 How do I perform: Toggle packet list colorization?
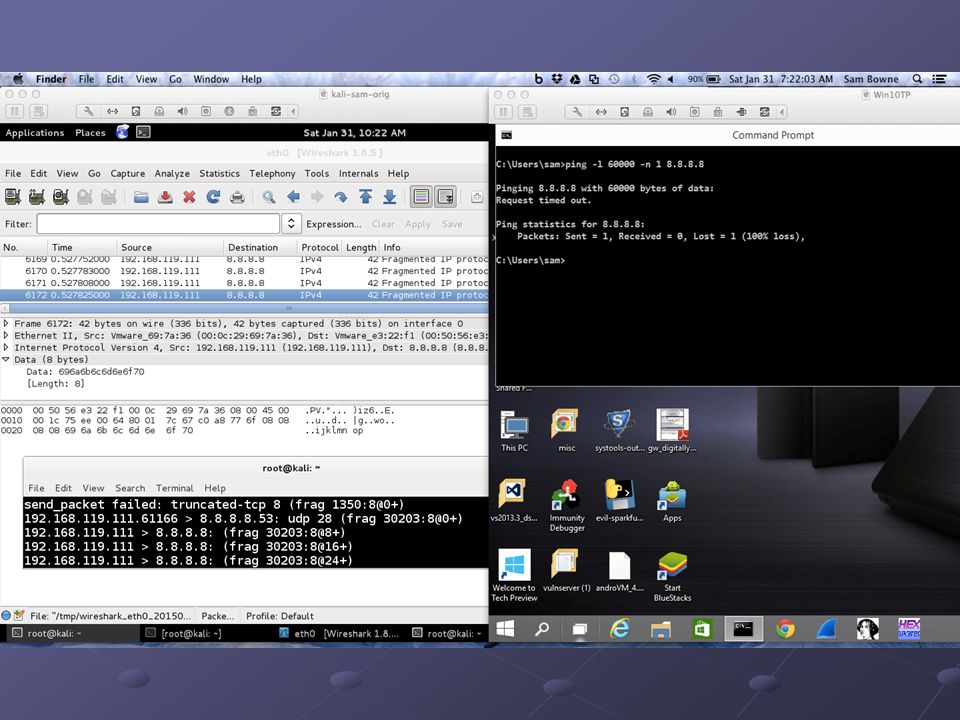421,197
